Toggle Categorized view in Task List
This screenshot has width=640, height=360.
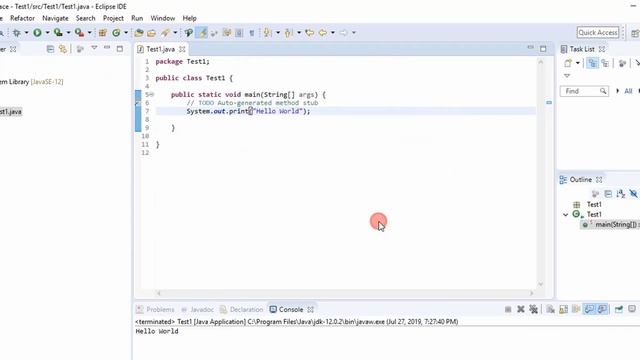(x=592, y=63)
